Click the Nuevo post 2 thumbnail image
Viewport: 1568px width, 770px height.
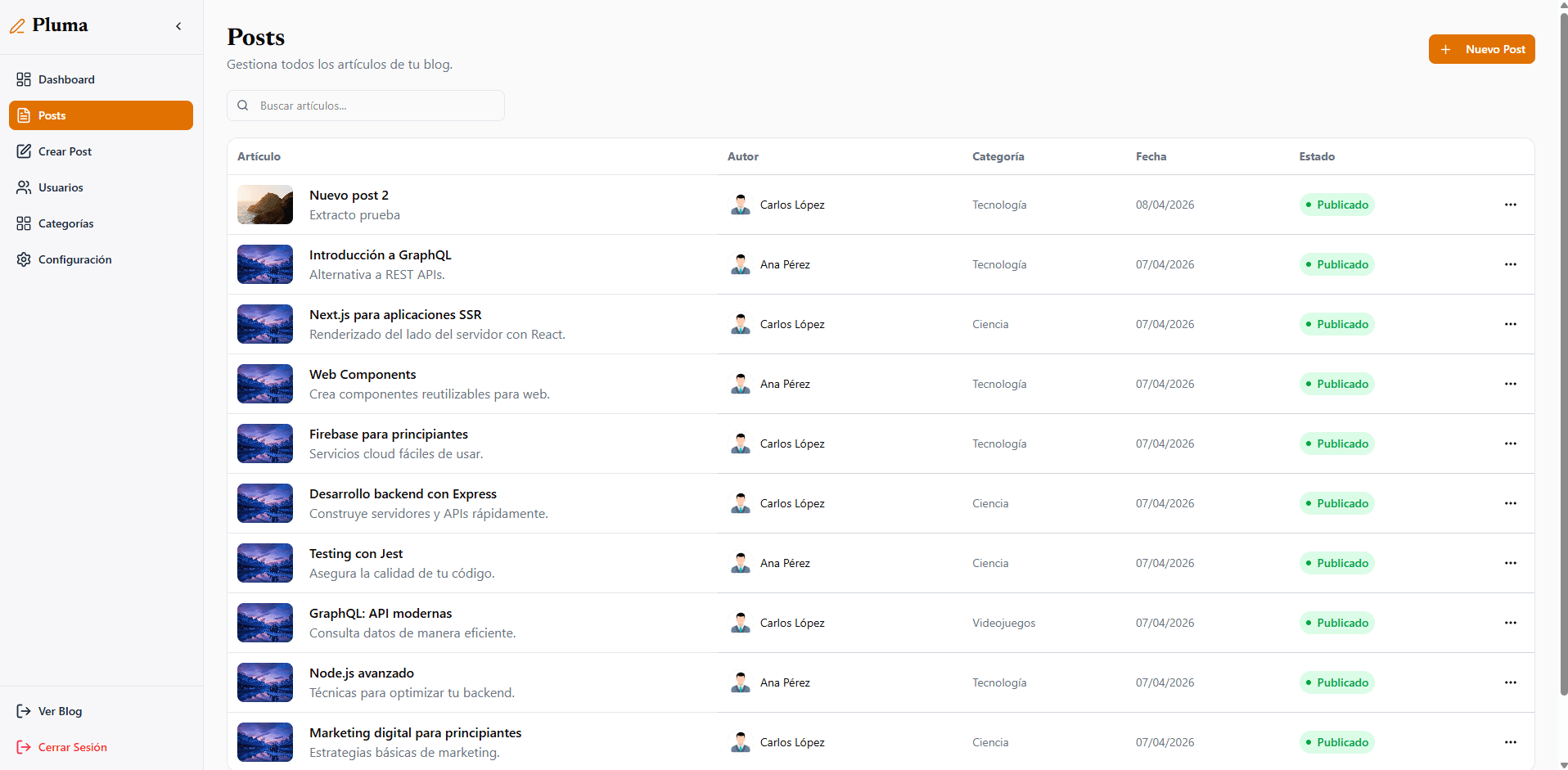[265, 205]
